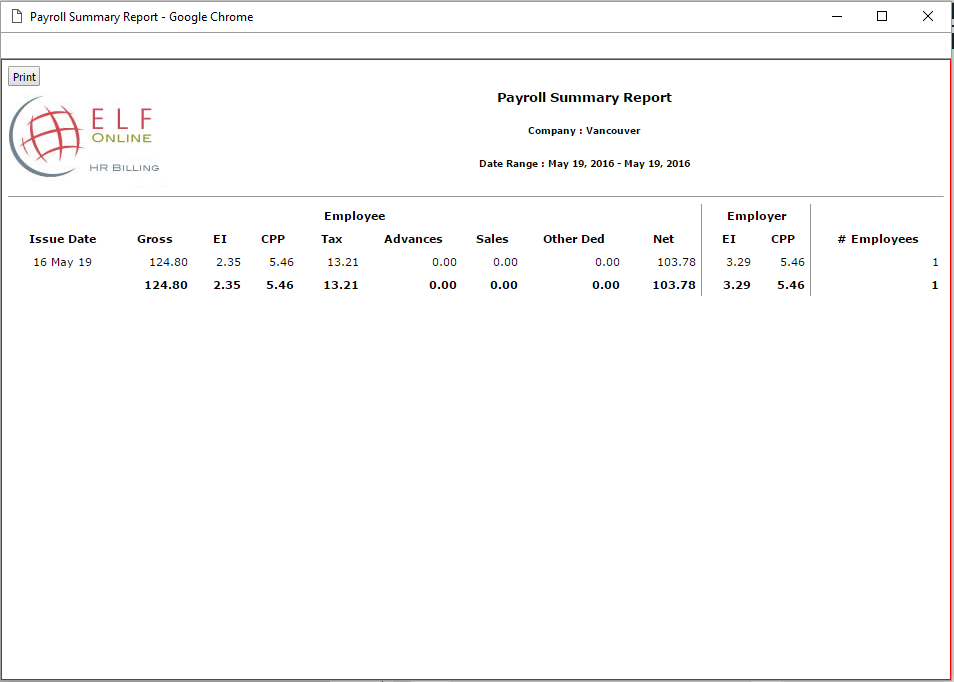Click the non-bold 2.35 employee EI value
This screenshot has height=682, width=954.
pos(228,262)
